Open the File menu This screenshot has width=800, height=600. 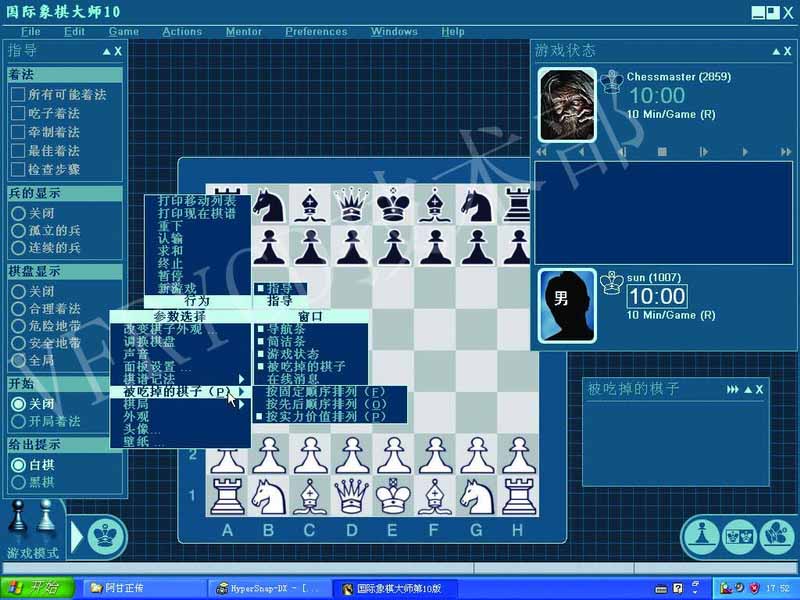tap(30, 32)
